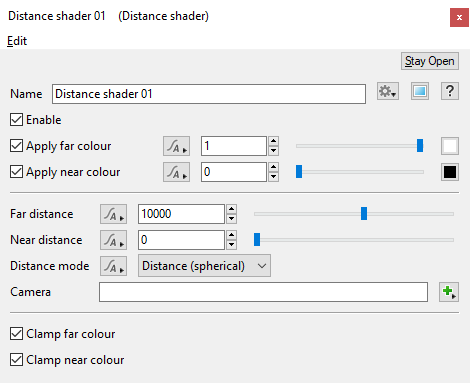This screenshot has height=383, width=470.
Task: Uncheck Apply far colour
Action: 16,146
